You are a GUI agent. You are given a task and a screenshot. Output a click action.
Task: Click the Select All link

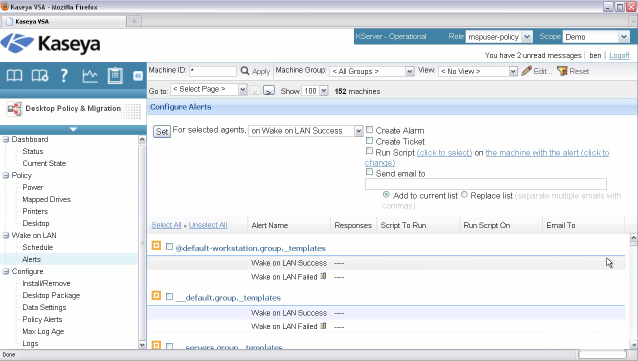click(166, 225)
